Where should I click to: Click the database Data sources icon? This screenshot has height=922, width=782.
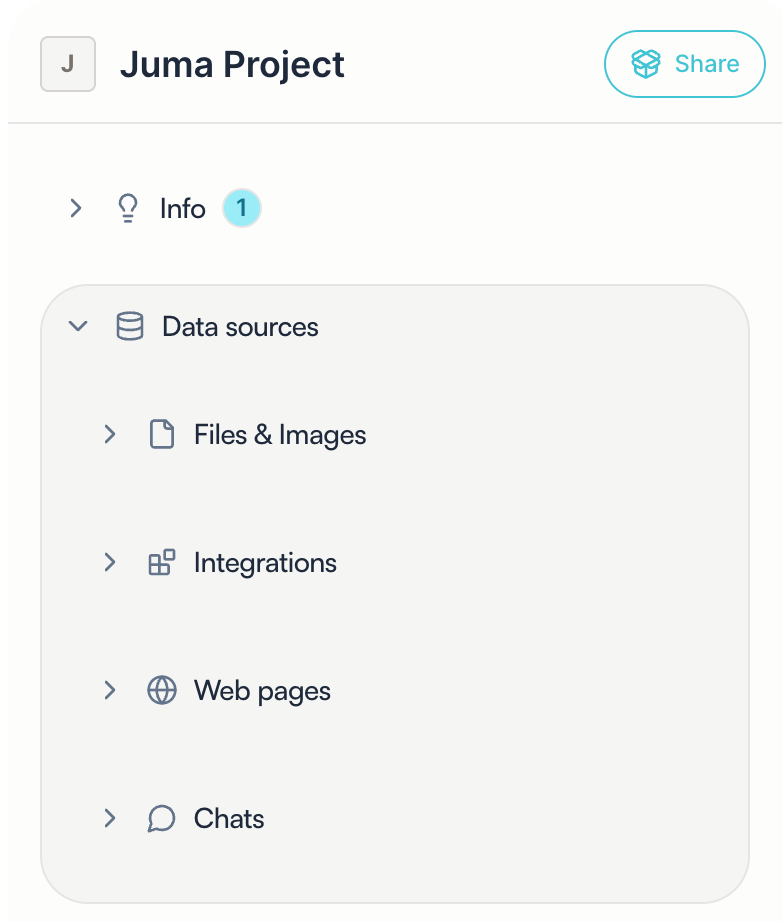click(x=130, y=327)
